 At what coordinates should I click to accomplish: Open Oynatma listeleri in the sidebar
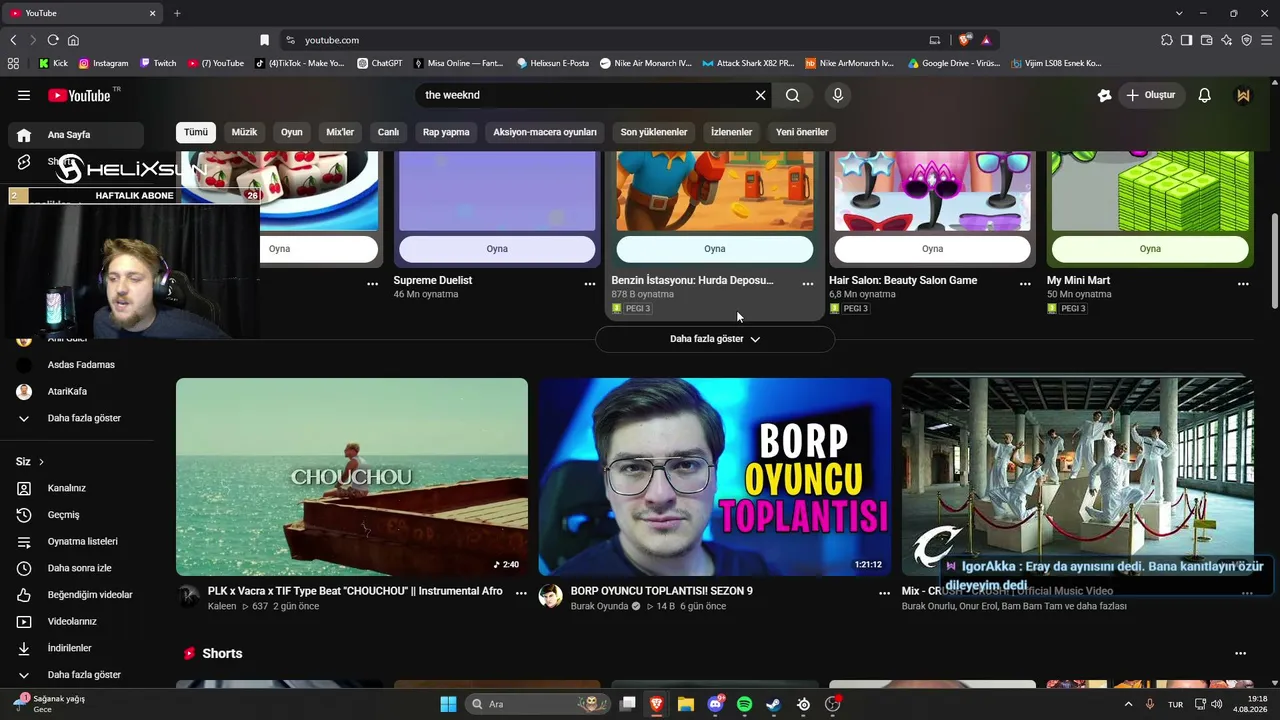[76, 542]
